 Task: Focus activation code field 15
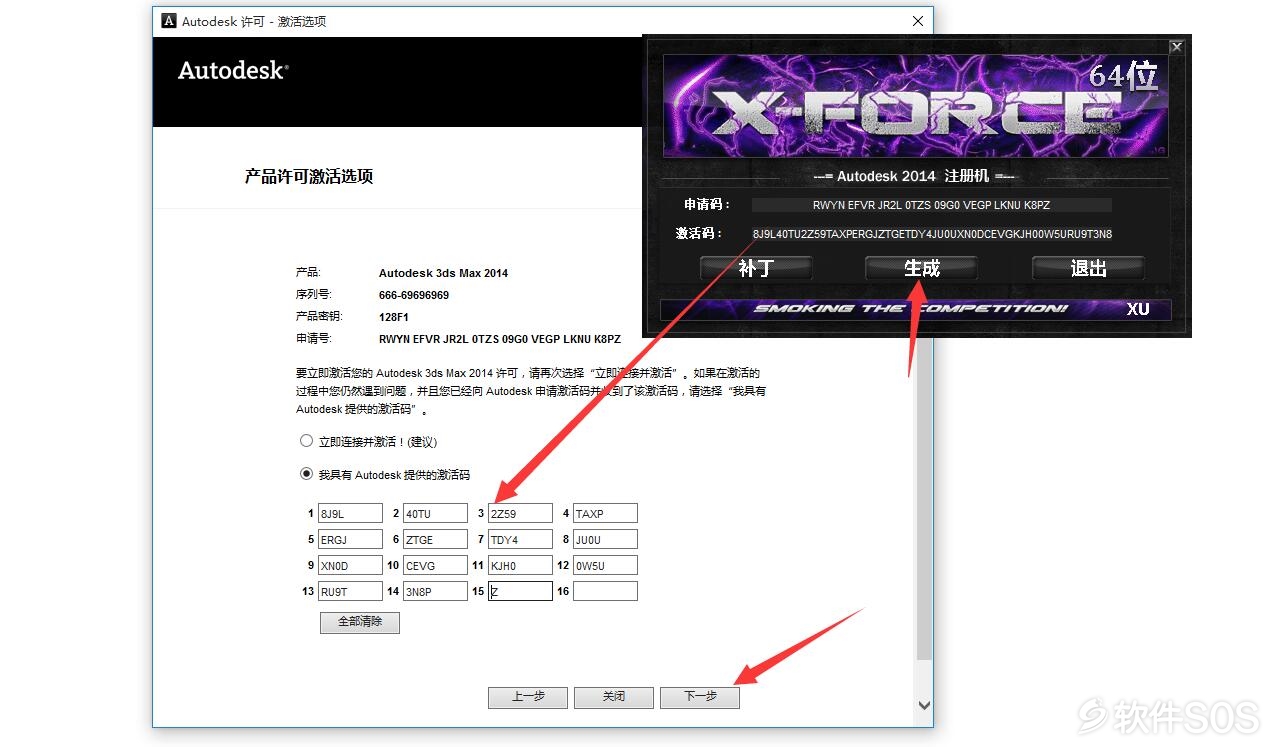coord(520,591)
